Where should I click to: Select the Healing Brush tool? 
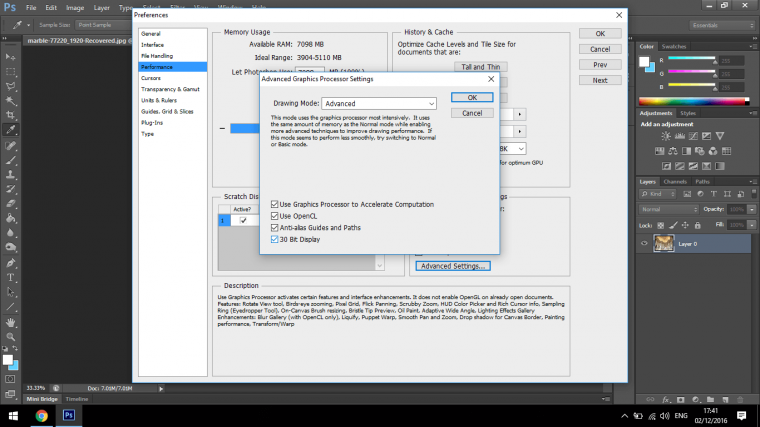(10, 145)
